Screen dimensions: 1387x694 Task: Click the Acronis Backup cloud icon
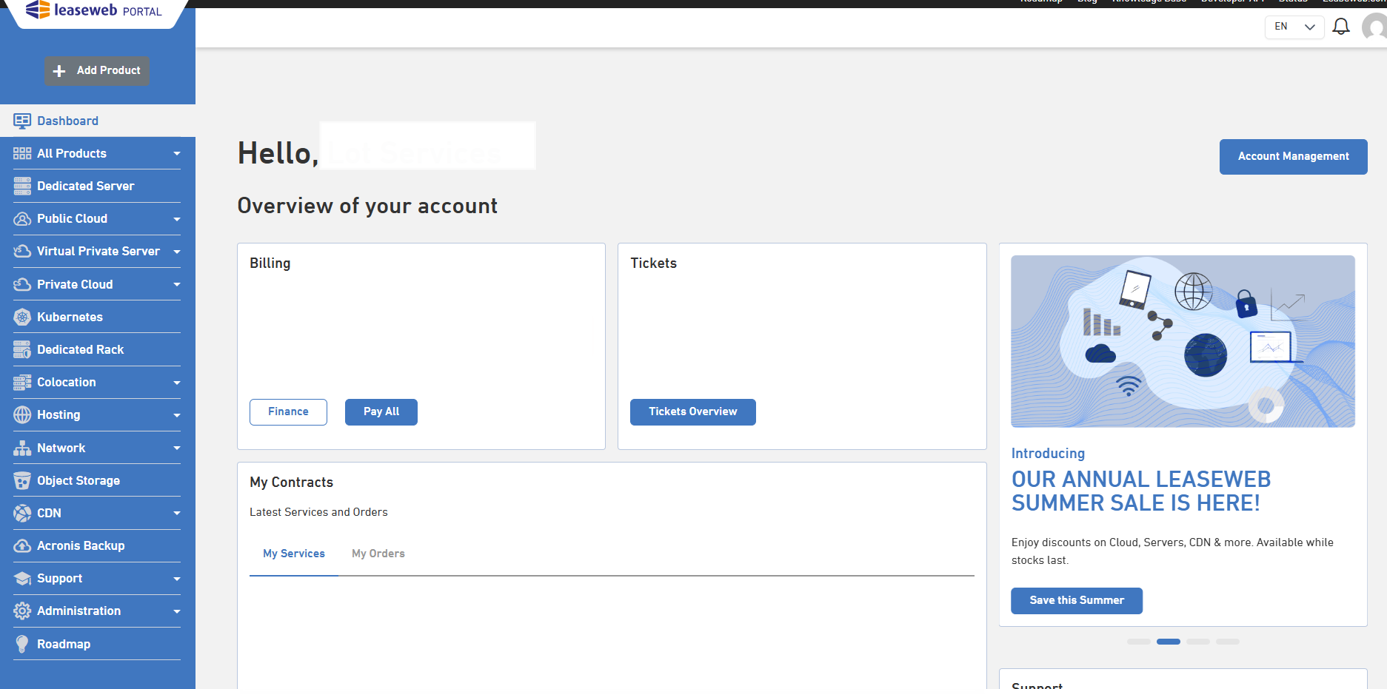[x=22, y=546]
